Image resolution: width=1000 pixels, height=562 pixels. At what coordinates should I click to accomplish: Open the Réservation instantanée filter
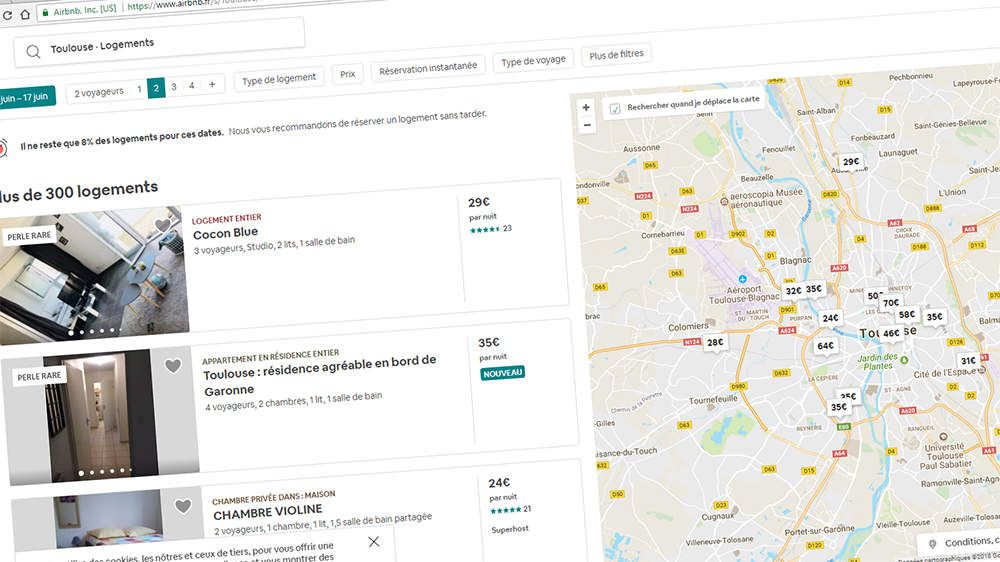pos(428,68)
